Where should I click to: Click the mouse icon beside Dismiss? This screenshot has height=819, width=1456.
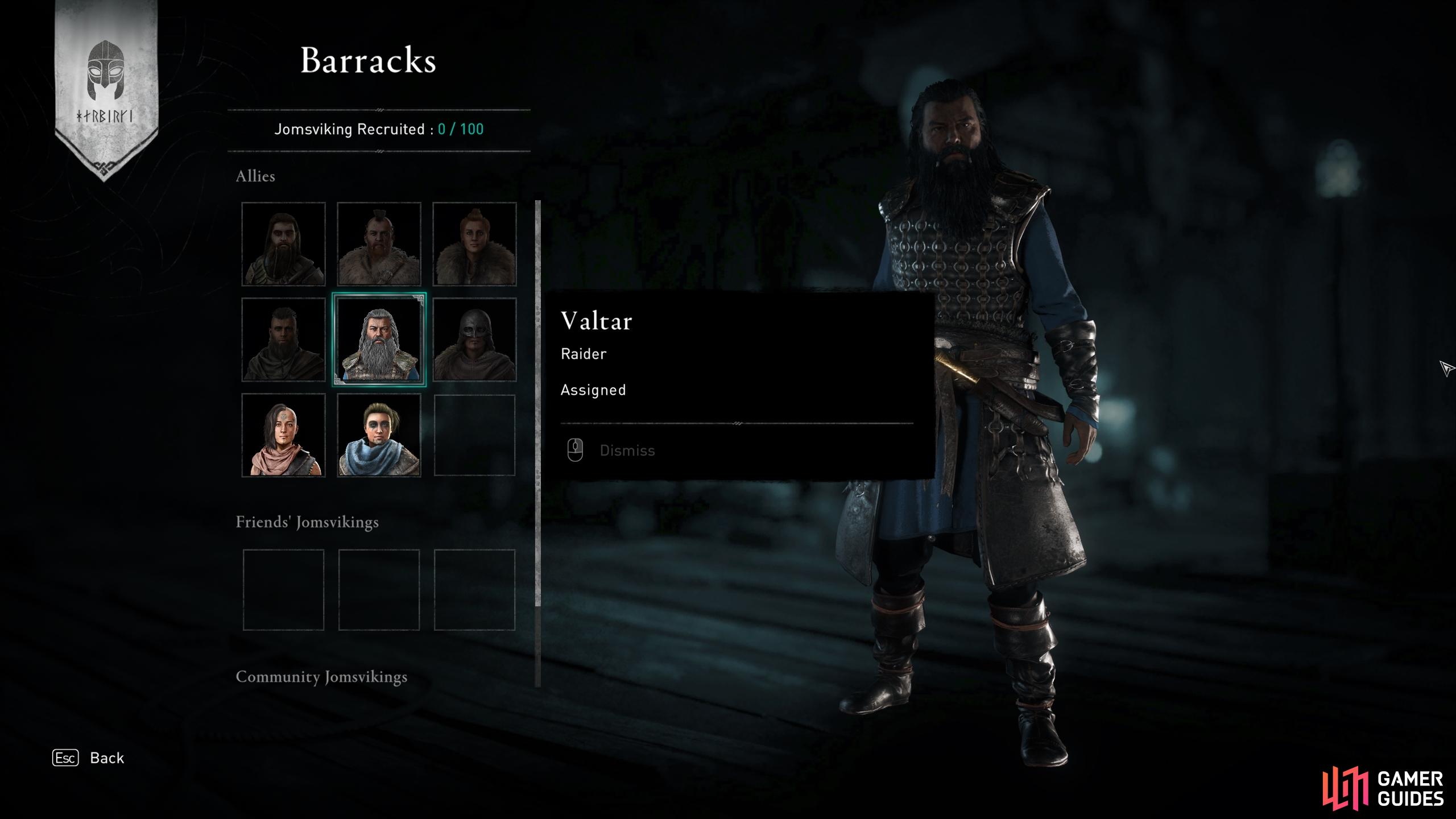[x=575, y=450]
